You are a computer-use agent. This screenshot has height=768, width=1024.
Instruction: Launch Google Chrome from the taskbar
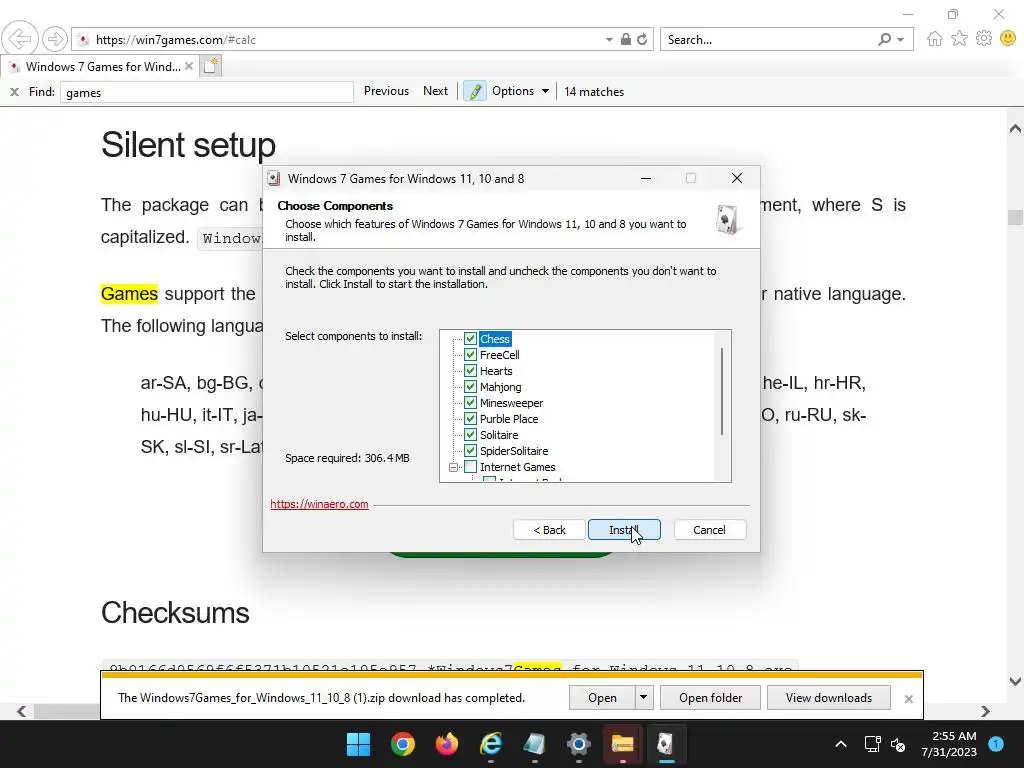(403, 744)
